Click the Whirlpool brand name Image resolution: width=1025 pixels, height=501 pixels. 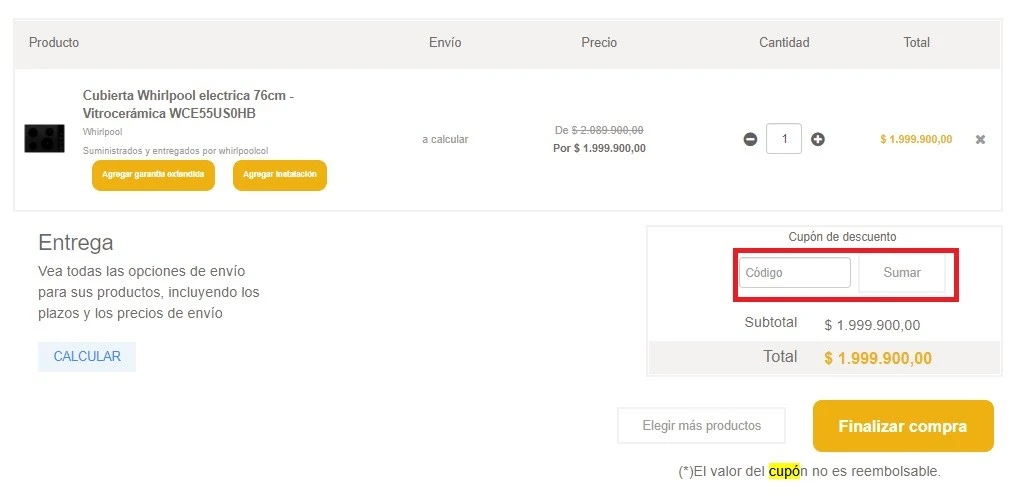[102, 132]
